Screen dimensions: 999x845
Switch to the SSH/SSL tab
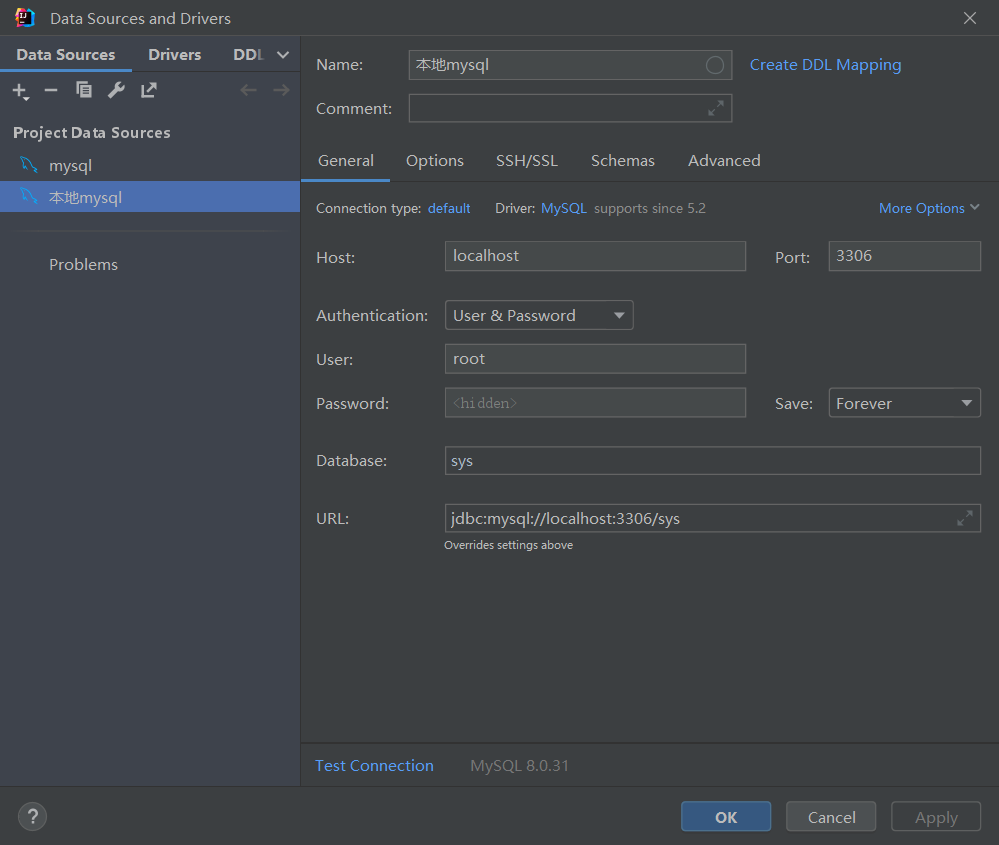(527, 161)
